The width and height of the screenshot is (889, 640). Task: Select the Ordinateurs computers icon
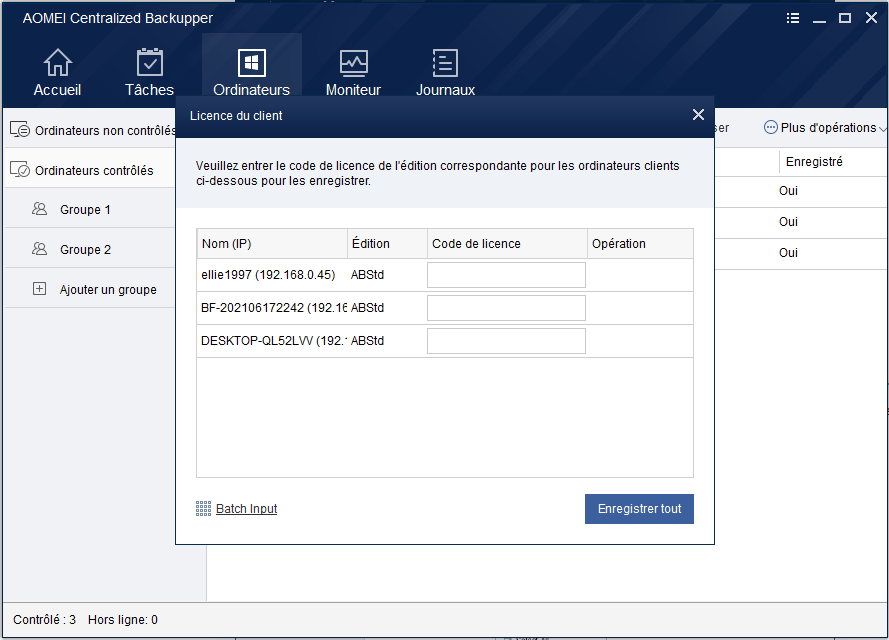click(252, 62)
